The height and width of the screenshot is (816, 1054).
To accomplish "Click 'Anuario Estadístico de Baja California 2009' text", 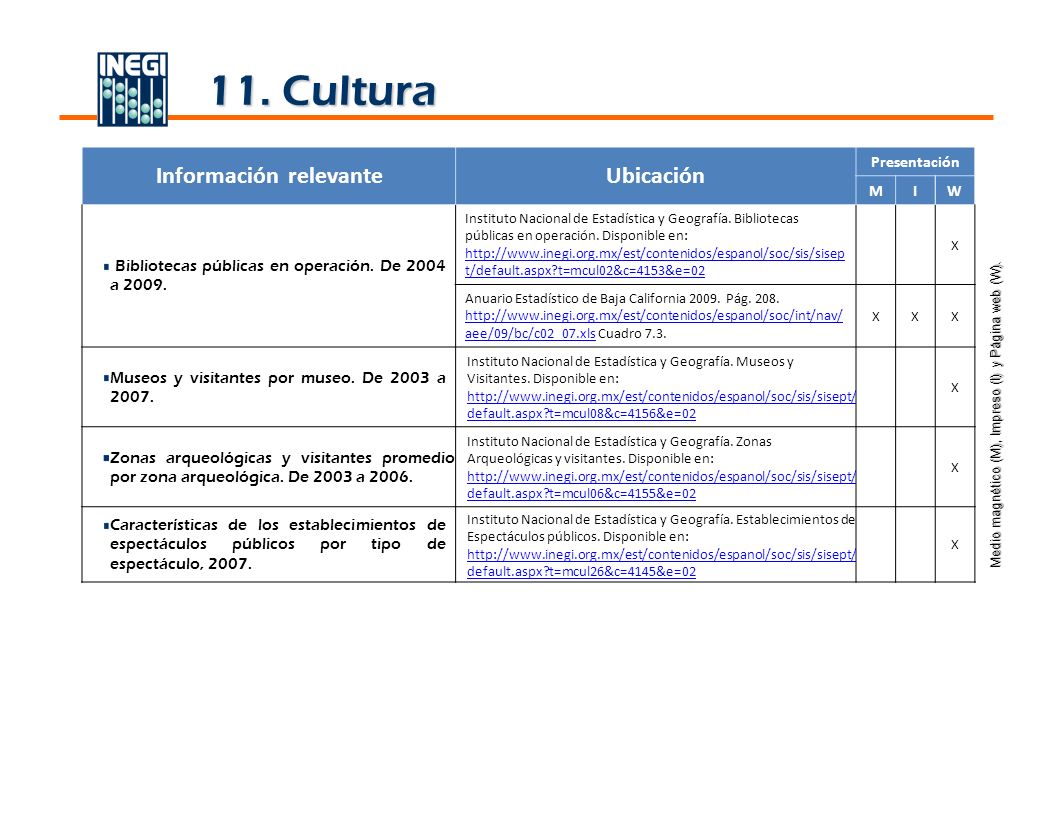I will [x=592, y=298].
